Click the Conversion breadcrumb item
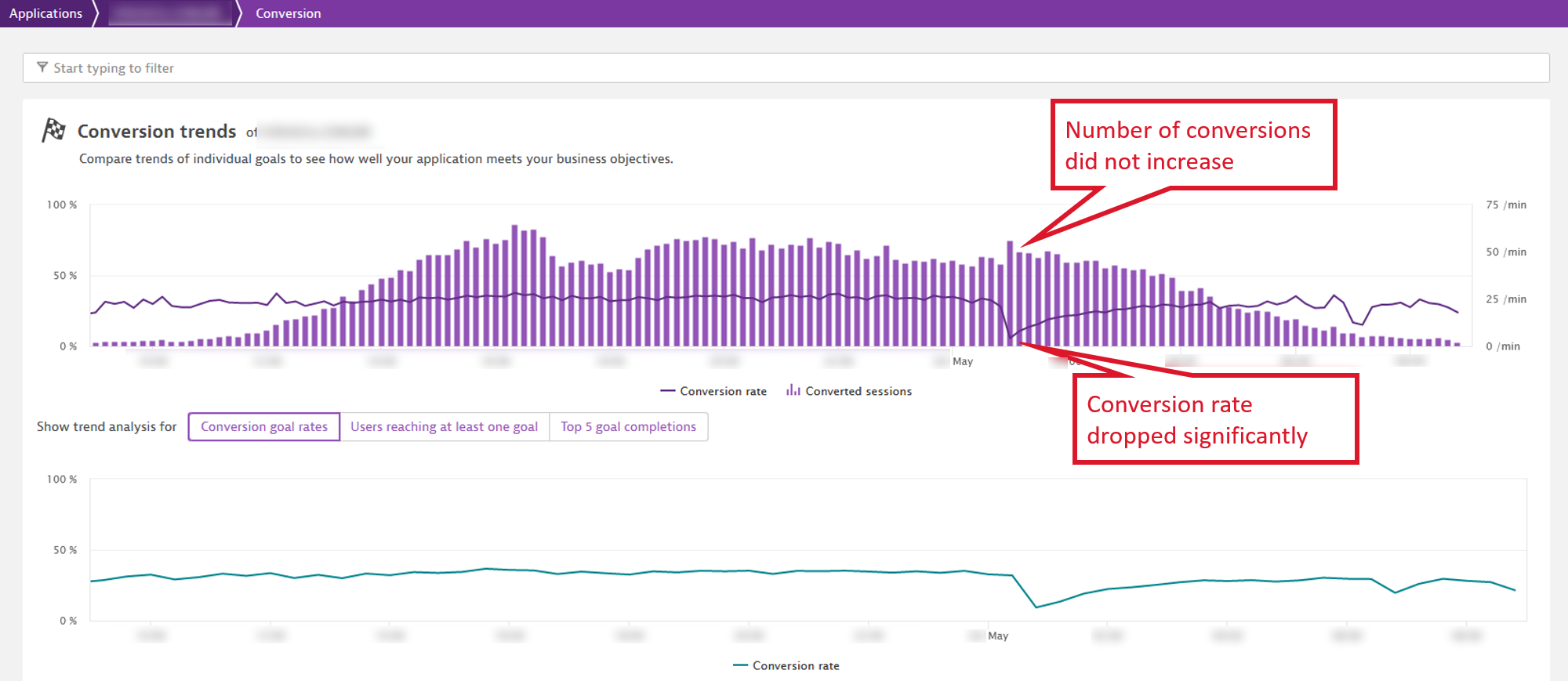The height and width of the screenshot is (681, 1568). coord(288,13)
